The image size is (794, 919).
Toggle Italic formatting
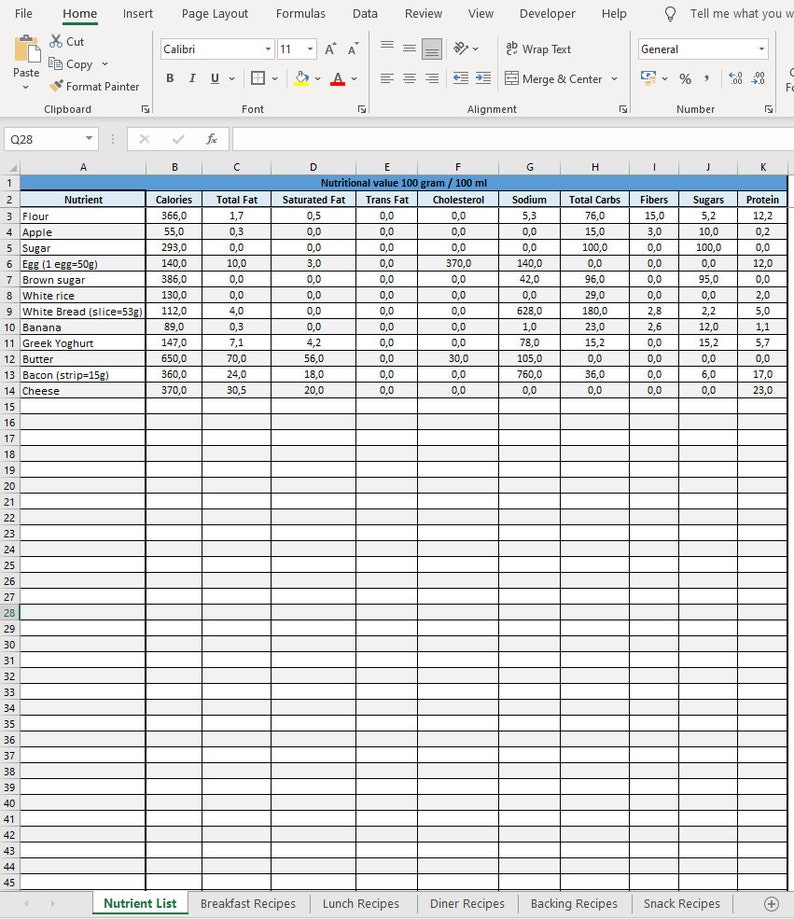192,78
